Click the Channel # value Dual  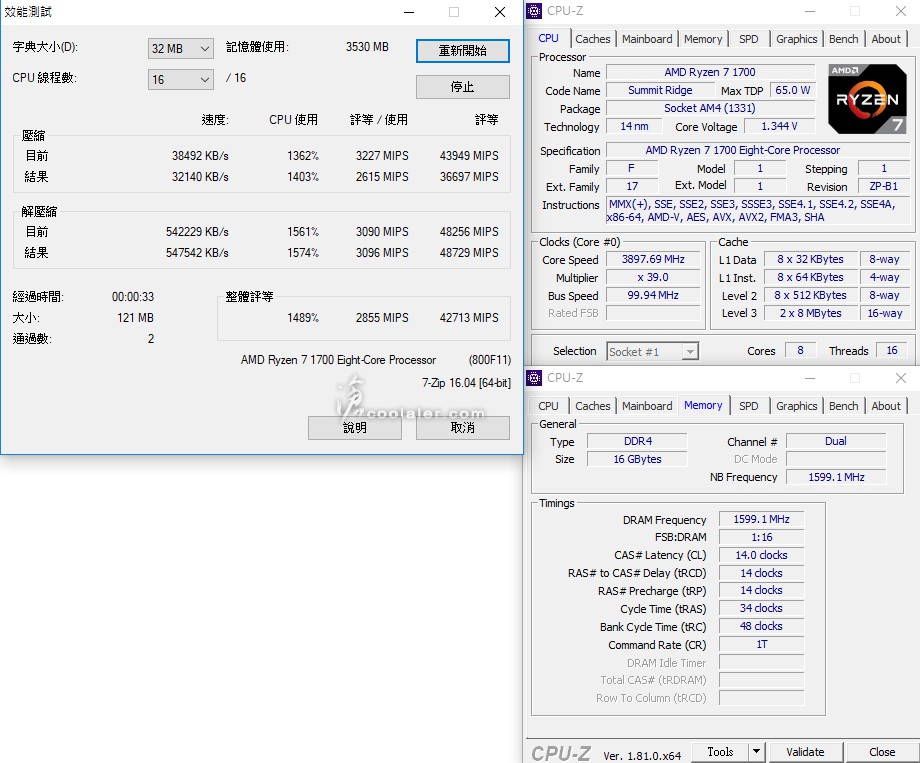tap(836, 441)
